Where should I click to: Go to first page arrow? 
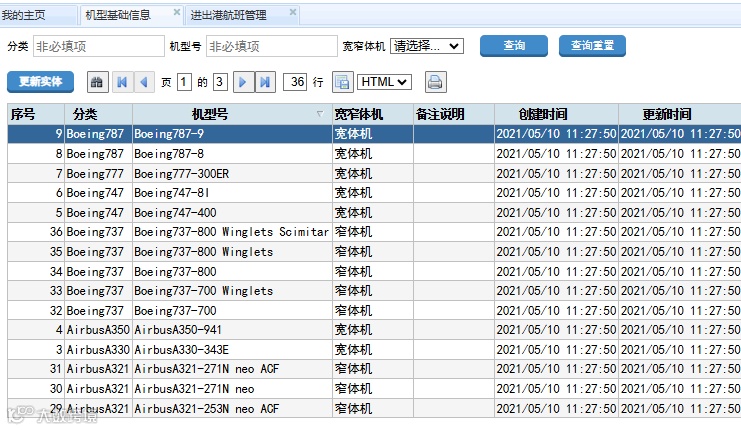click(122, 82)
